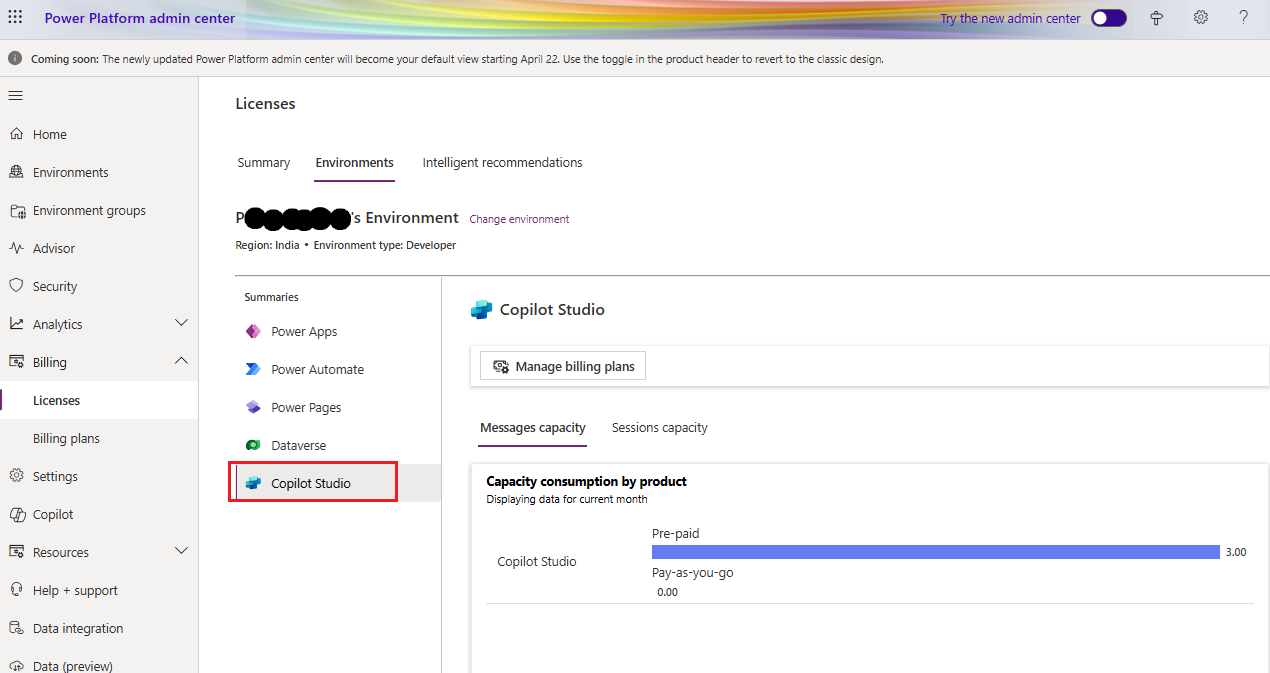Open the app launcher waffle icon
The width and height of the screenshot is (1270, 673).
point(15,18)
